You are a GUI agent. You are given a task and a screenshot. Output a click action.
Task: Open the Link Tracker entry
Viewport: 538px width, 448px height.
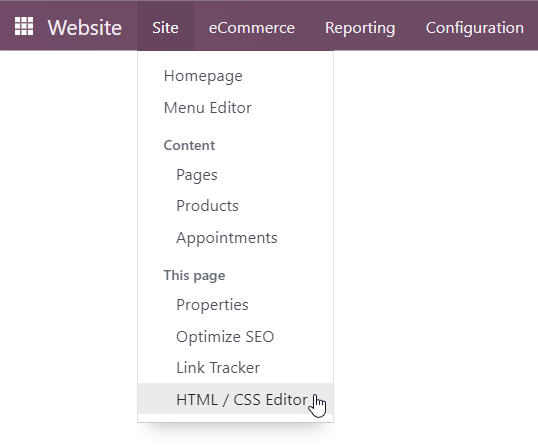click(235, 368)
